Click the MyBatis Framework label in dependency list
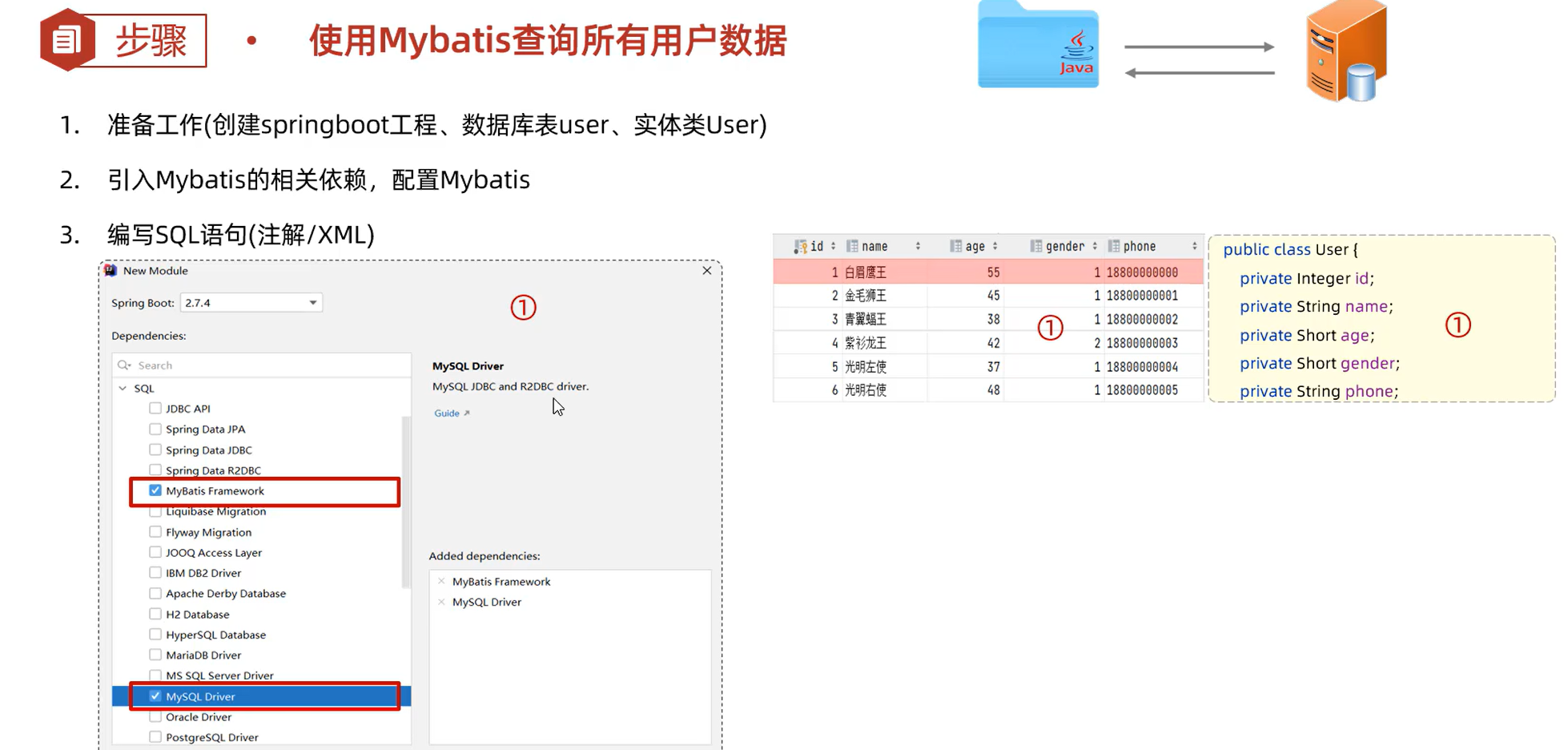Screen dimensions: 1568x750 pos(215,491)
